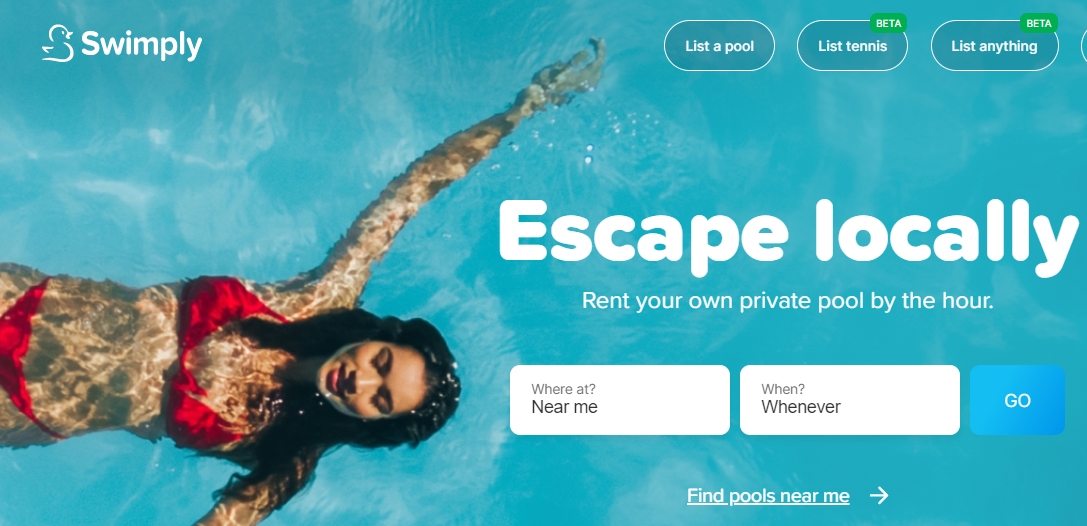Click the Where at? label text
1087x526 pixels.
pyautogui.click(x=563, y=389)
